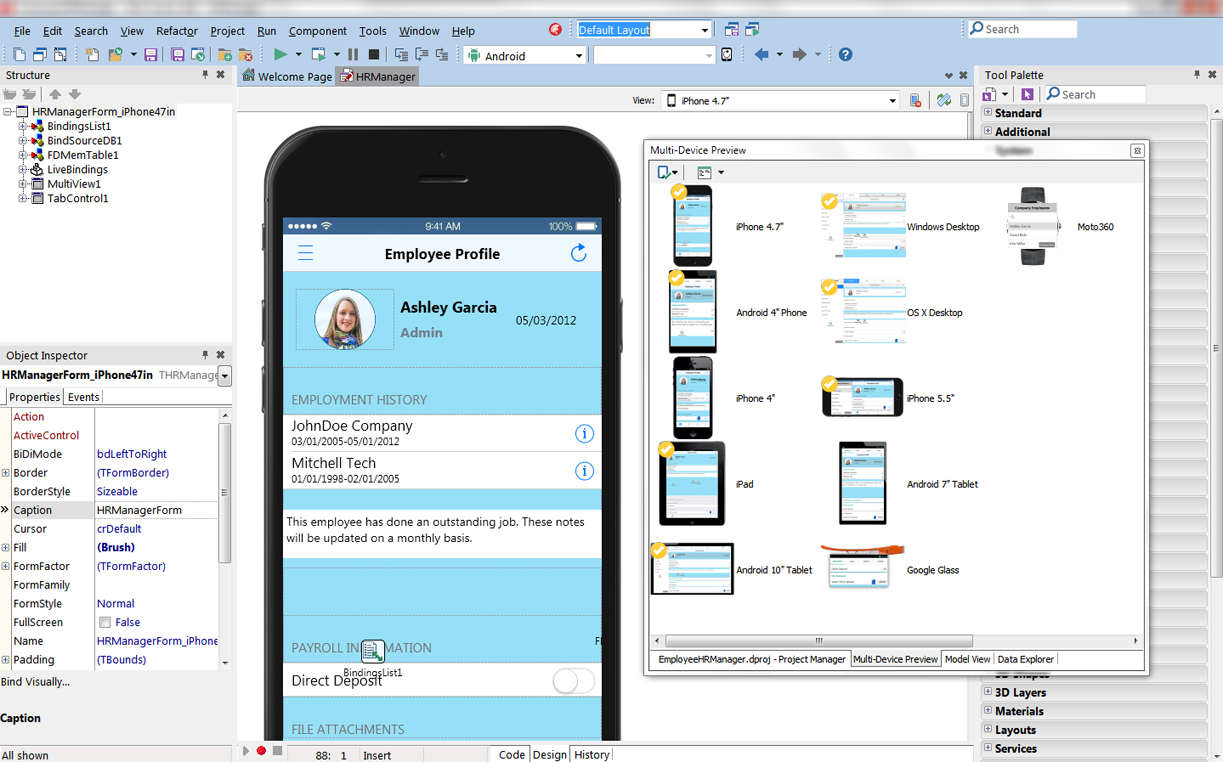Click the green Run arrow button
Screen dimensions: 1223x762
click(281, 55)
